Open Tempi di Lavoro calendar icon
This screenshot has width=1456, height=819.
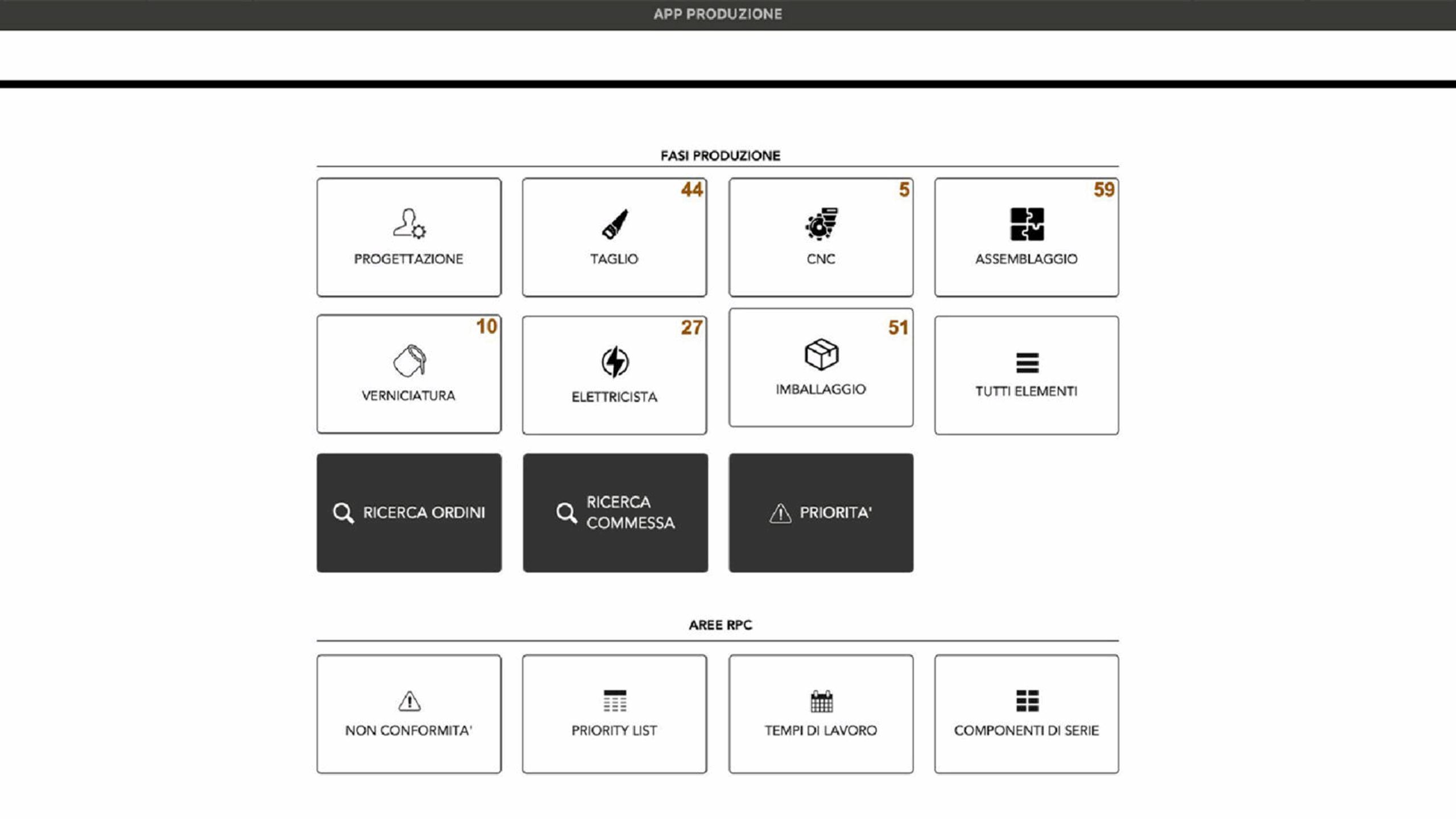[821, 701]
